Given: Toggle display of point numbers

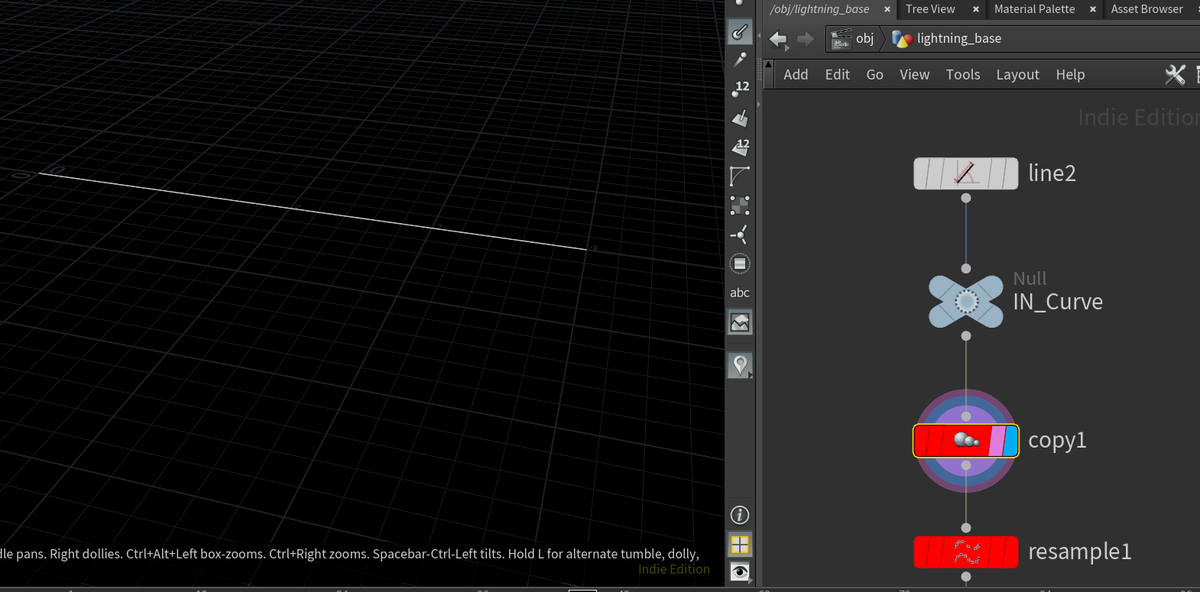Looking at the screenshot, I should pyautogui.click(x=740, y=90).
